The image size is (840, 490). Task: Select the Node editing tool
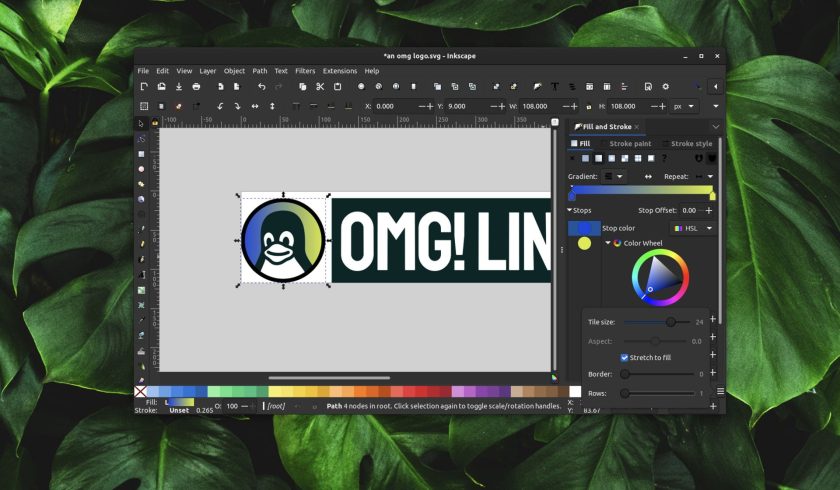coord(141,139)
